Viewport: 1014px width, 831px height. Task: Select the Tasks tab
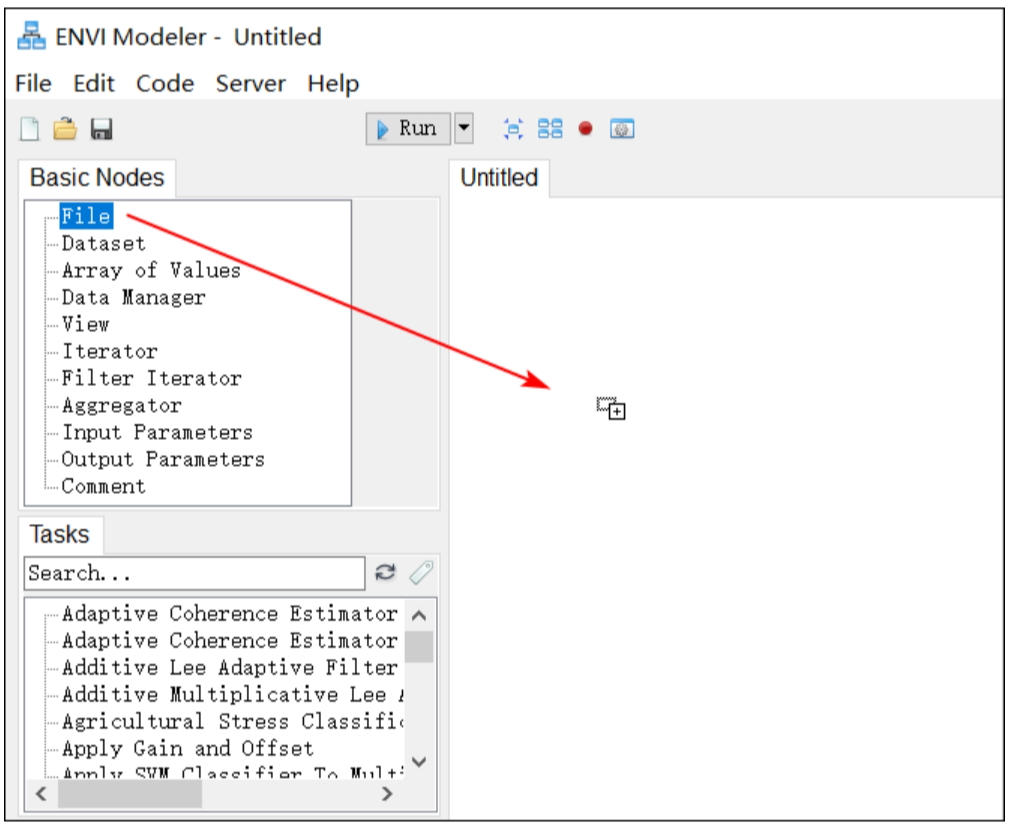click(59, 535)
